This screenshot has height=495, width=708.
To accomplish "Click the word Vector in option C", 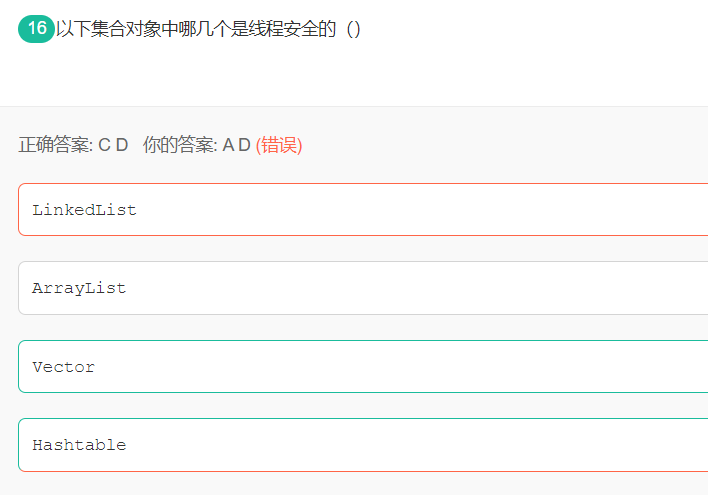I will (x=64, y=367).
